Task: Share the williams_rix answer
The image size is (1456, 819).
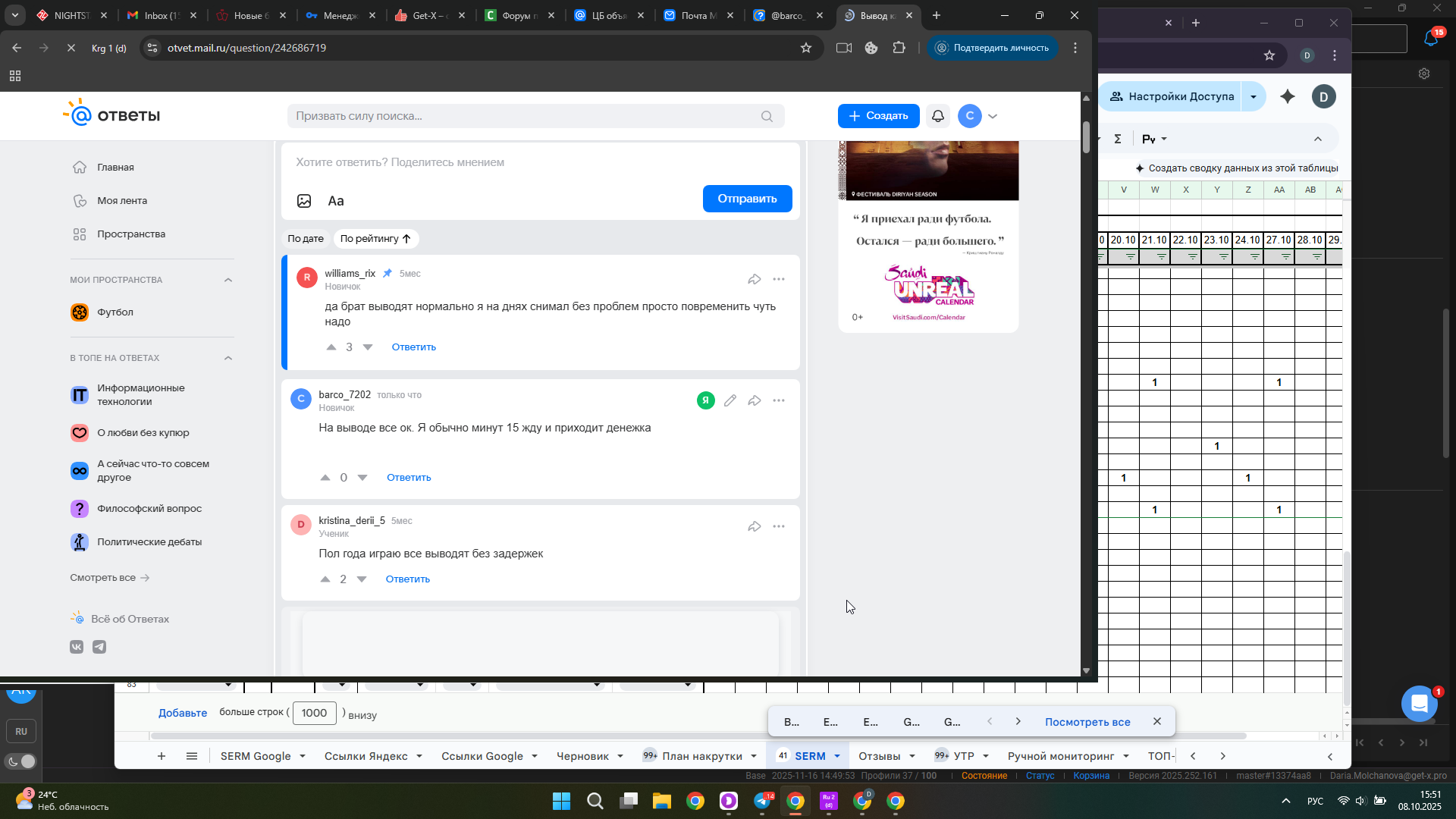Action: [x=754, y=279]
